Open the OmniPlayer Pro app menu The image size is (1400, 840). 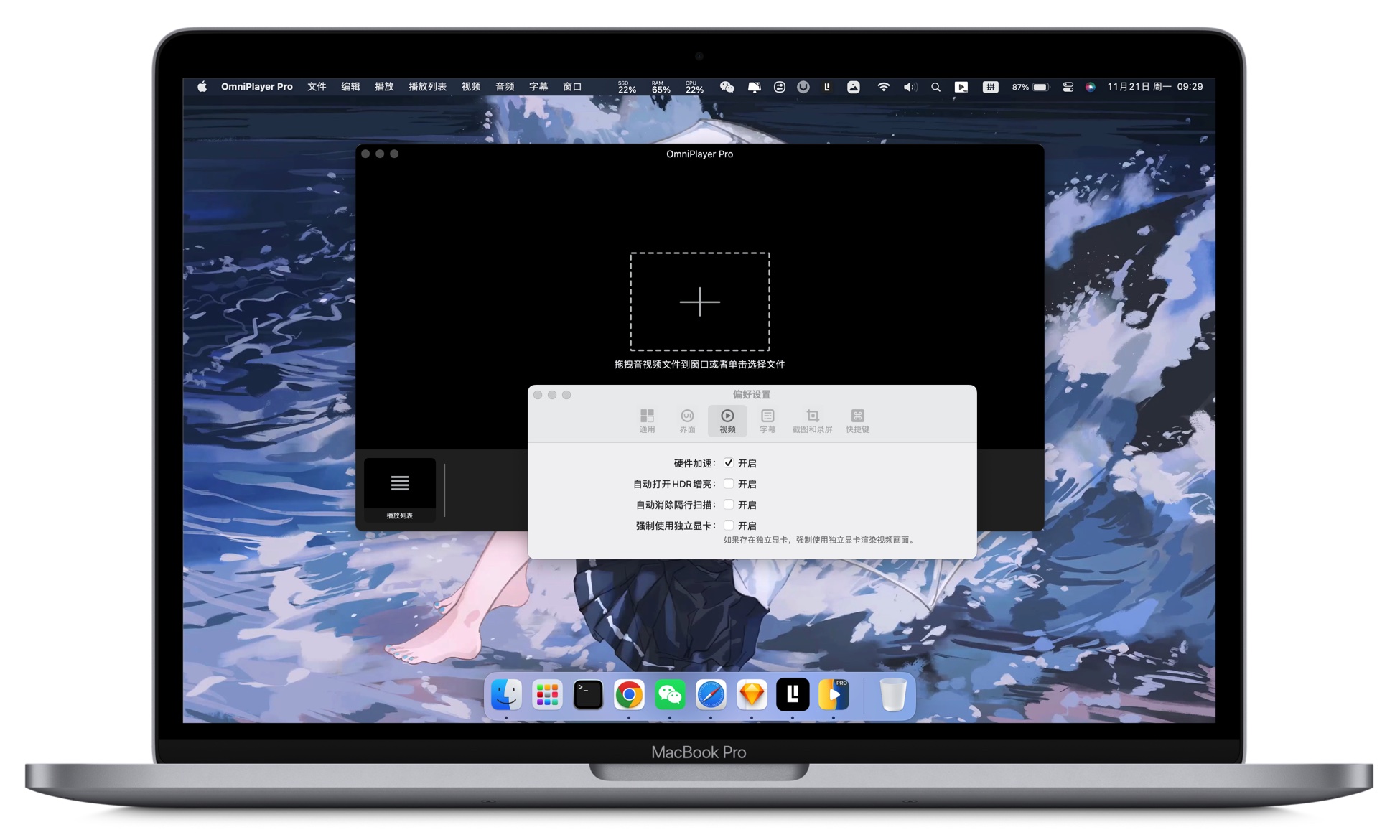(x=256, y=87)
